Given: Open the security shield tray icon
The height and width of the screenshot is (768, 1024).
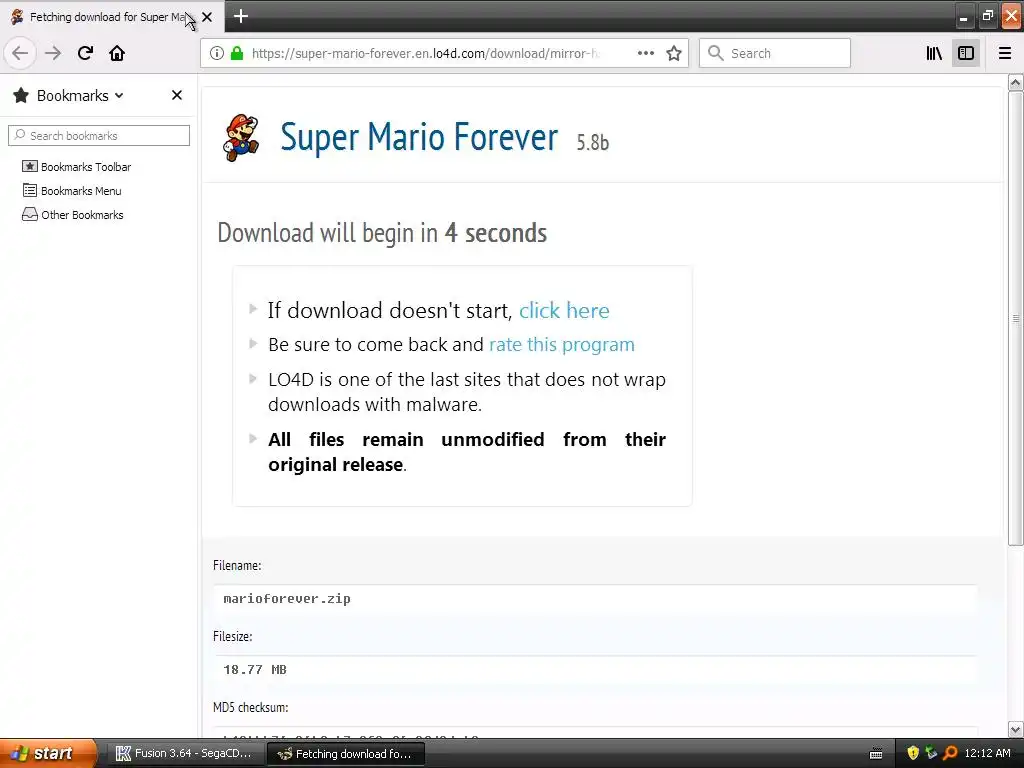Looking at the screenshot, I should (x=912, y=753).
